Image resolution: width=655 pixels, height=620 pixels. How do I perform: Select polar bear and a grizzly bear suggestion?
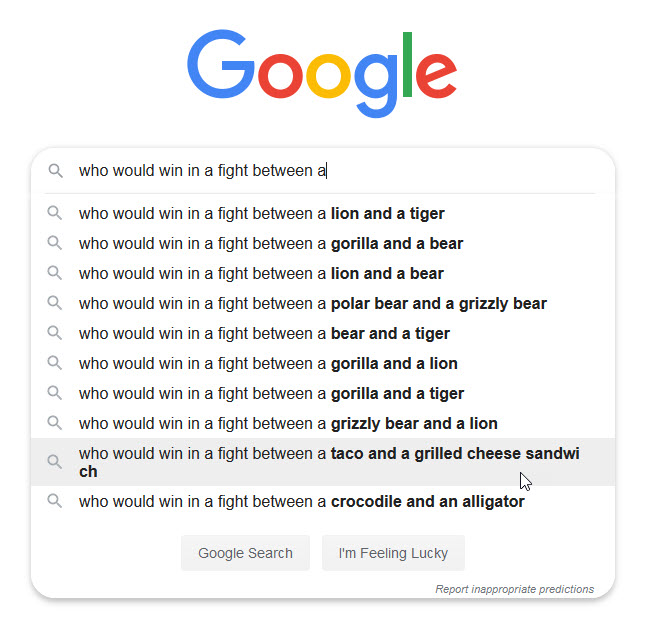[x=313, y=303]
